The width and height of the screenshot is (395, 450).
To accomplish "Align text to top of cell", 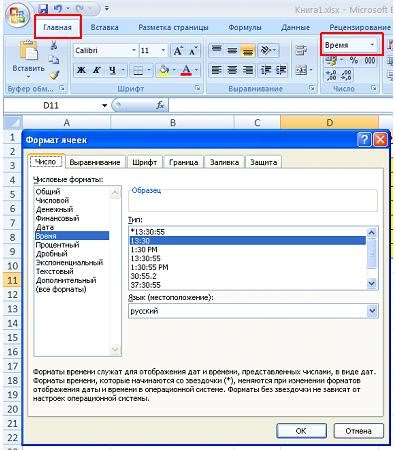I will click(x=217, y=50).
